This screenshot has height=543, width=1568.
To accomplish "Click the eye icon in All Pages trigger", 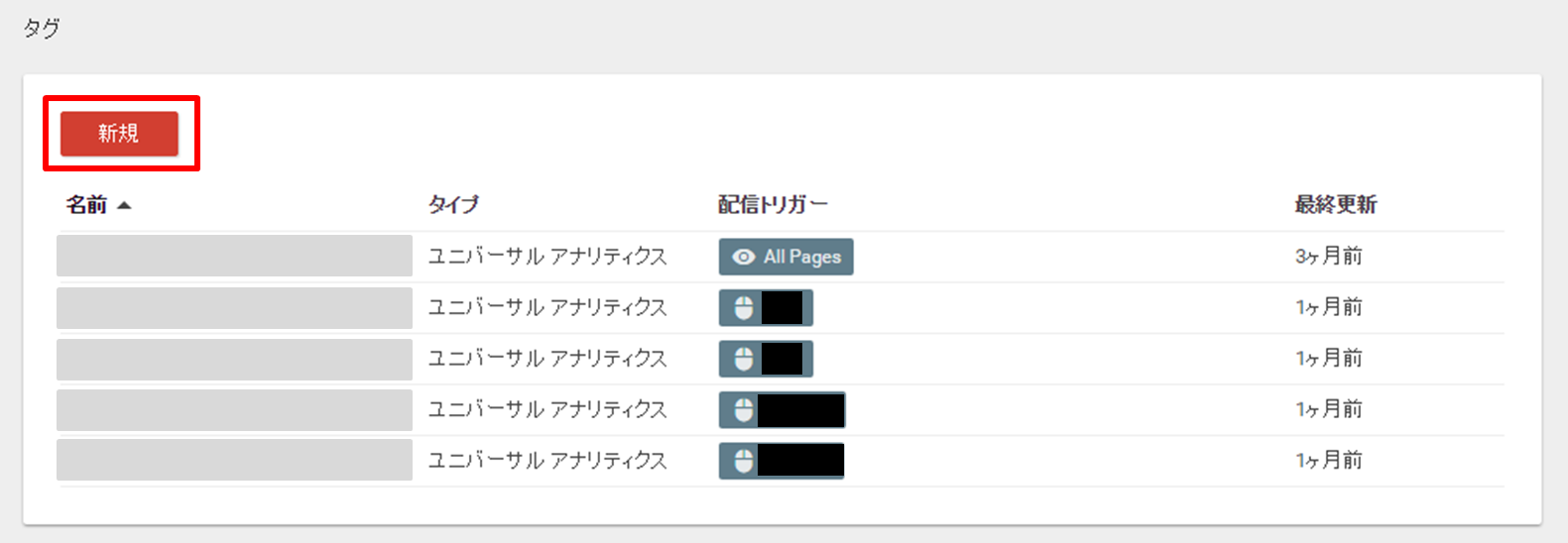I will pos(743,257).
